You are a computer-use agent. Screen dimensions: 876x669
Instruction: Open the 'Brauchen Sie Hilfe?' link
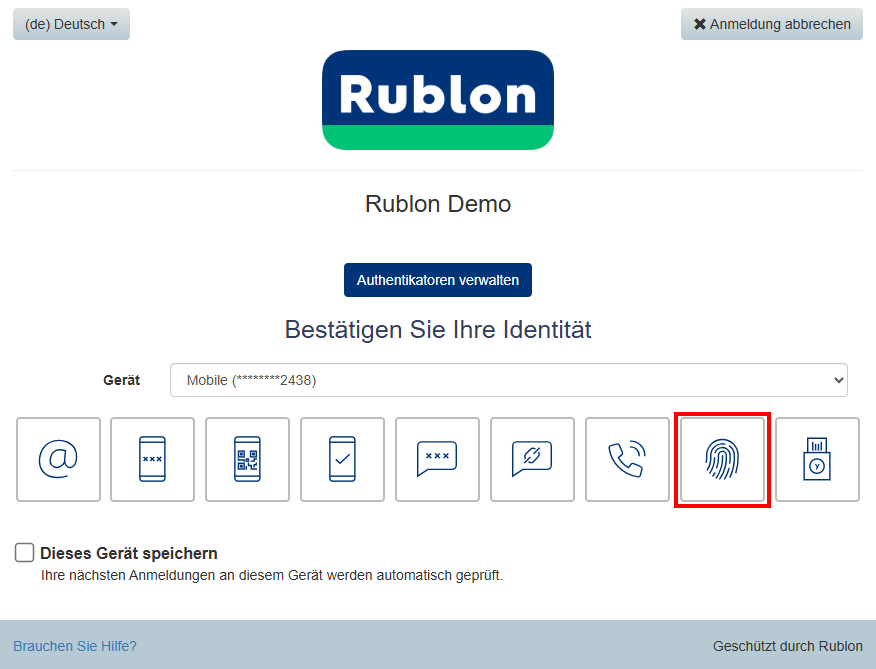[75, 646]
